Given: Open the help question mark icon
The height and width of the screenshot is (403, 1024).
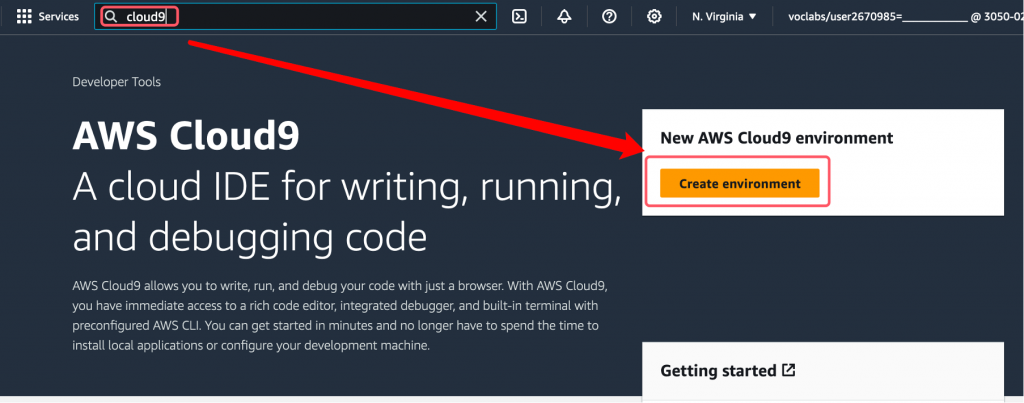Looking at the screenshot, I should pyautogui.click(x=609, y=17).
